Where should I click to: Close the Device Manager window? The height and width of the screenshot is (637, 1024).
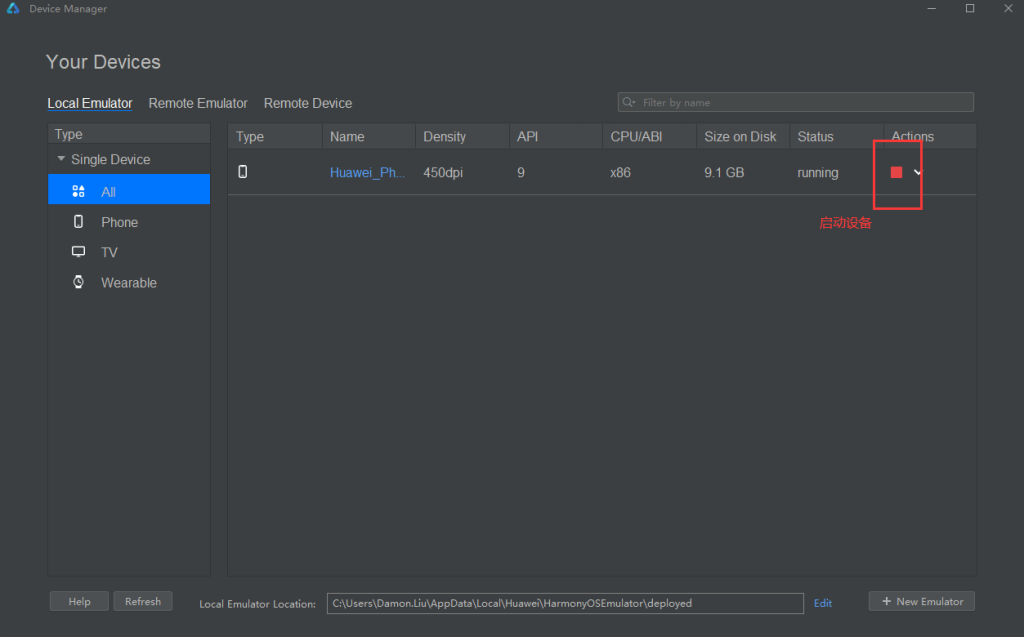pos(1008,8)
